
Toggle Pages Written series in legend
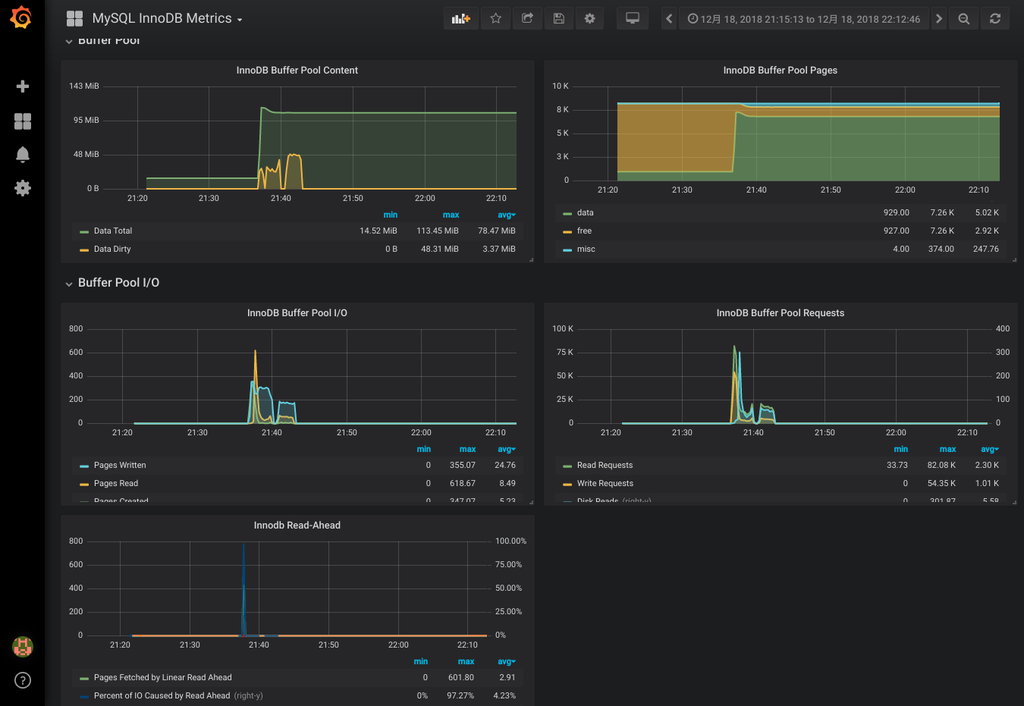120,465
